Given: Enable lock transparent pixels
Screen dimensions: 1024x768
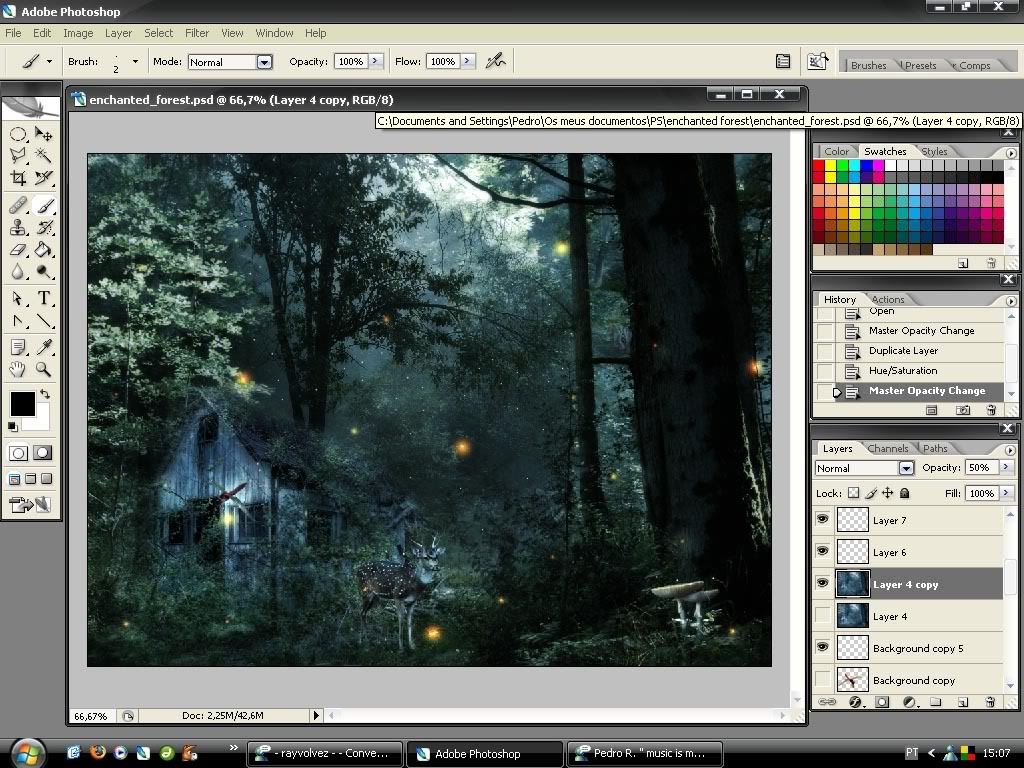Looking at the screenshot, I should click(x=853, y=493).
